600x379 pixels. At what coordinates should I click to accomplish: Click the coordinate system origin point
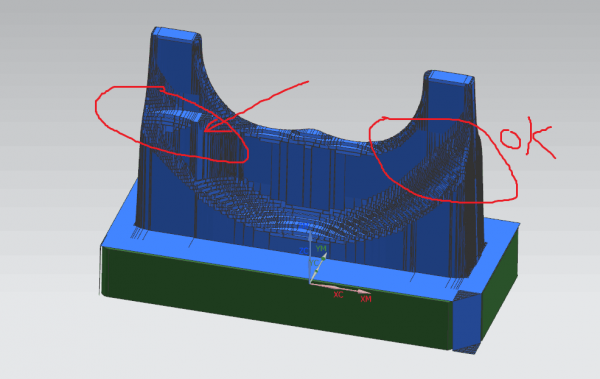[x=310, y=283]
